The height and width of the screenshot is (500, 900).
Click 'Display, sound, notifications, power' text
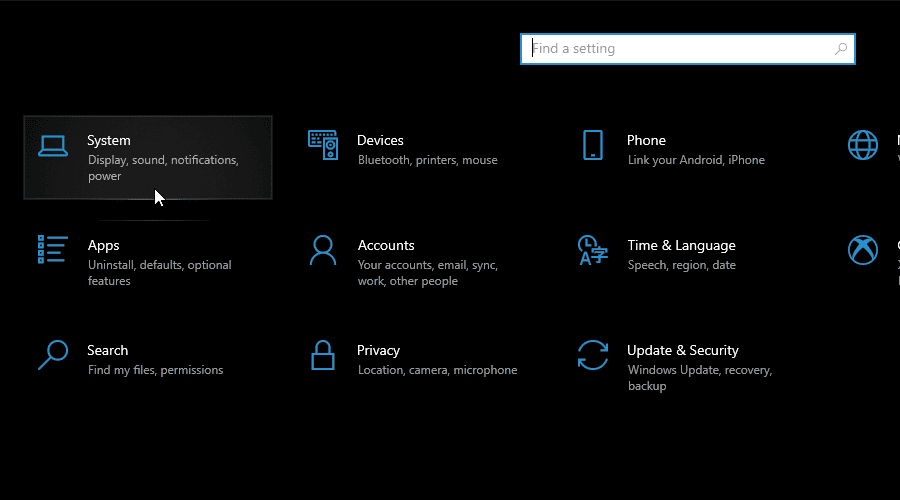(163, 168)
